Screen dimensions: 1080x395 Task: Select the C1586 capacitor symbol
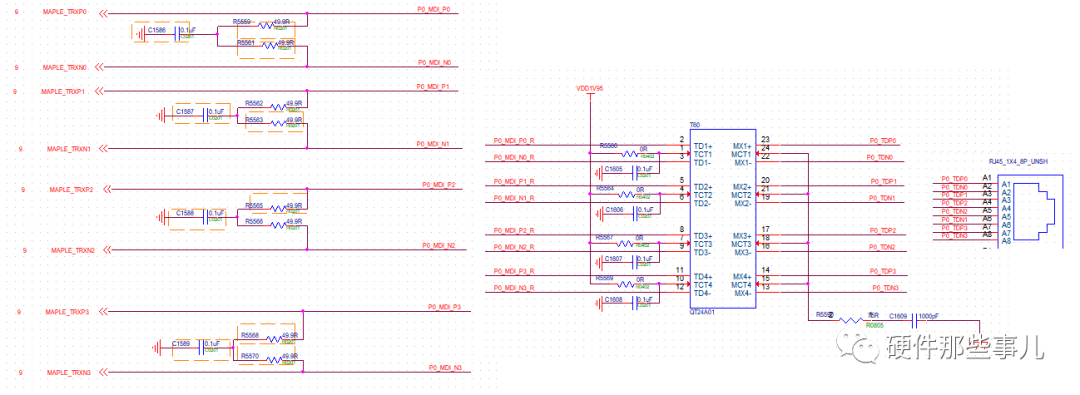tap(176, 32)
